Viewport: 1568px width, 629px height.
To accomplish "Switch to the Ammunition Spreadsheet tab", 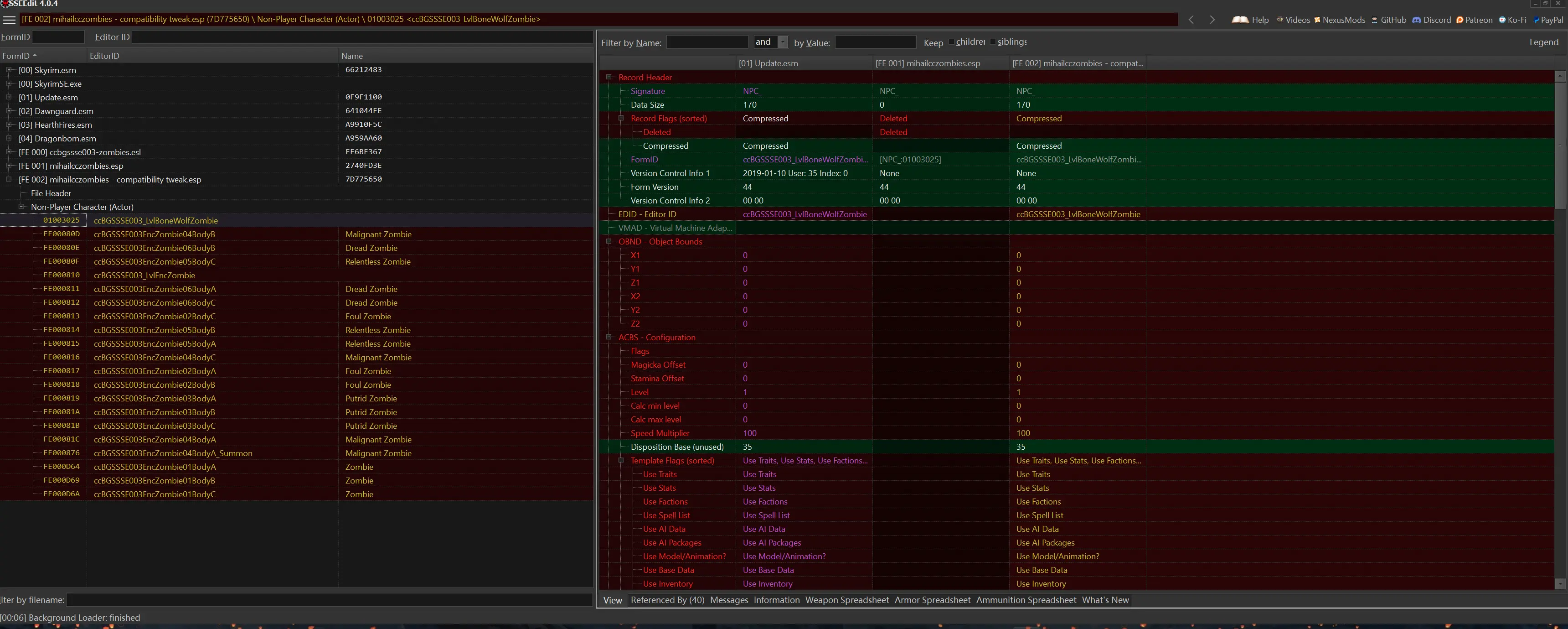I will 1026,600.
